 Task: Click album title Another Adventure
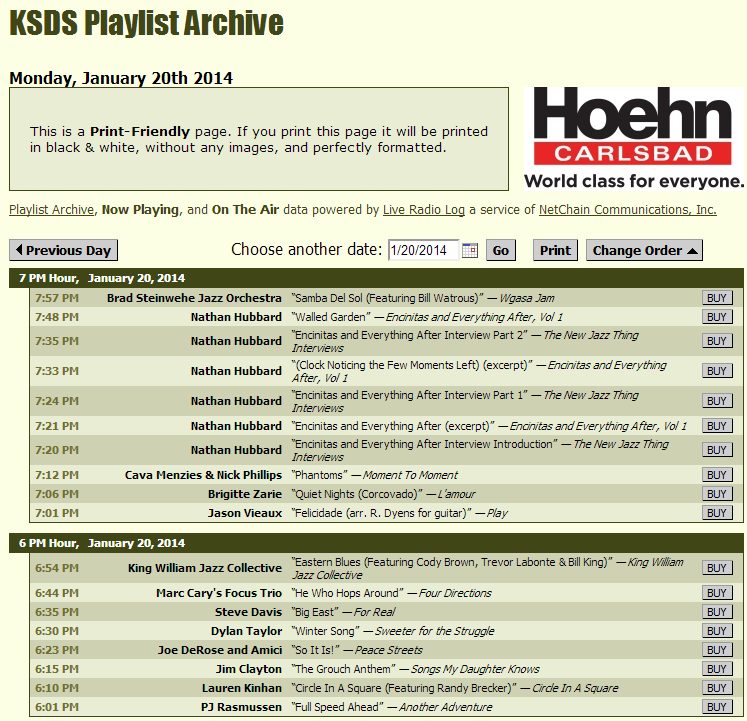tap(445, 707)
